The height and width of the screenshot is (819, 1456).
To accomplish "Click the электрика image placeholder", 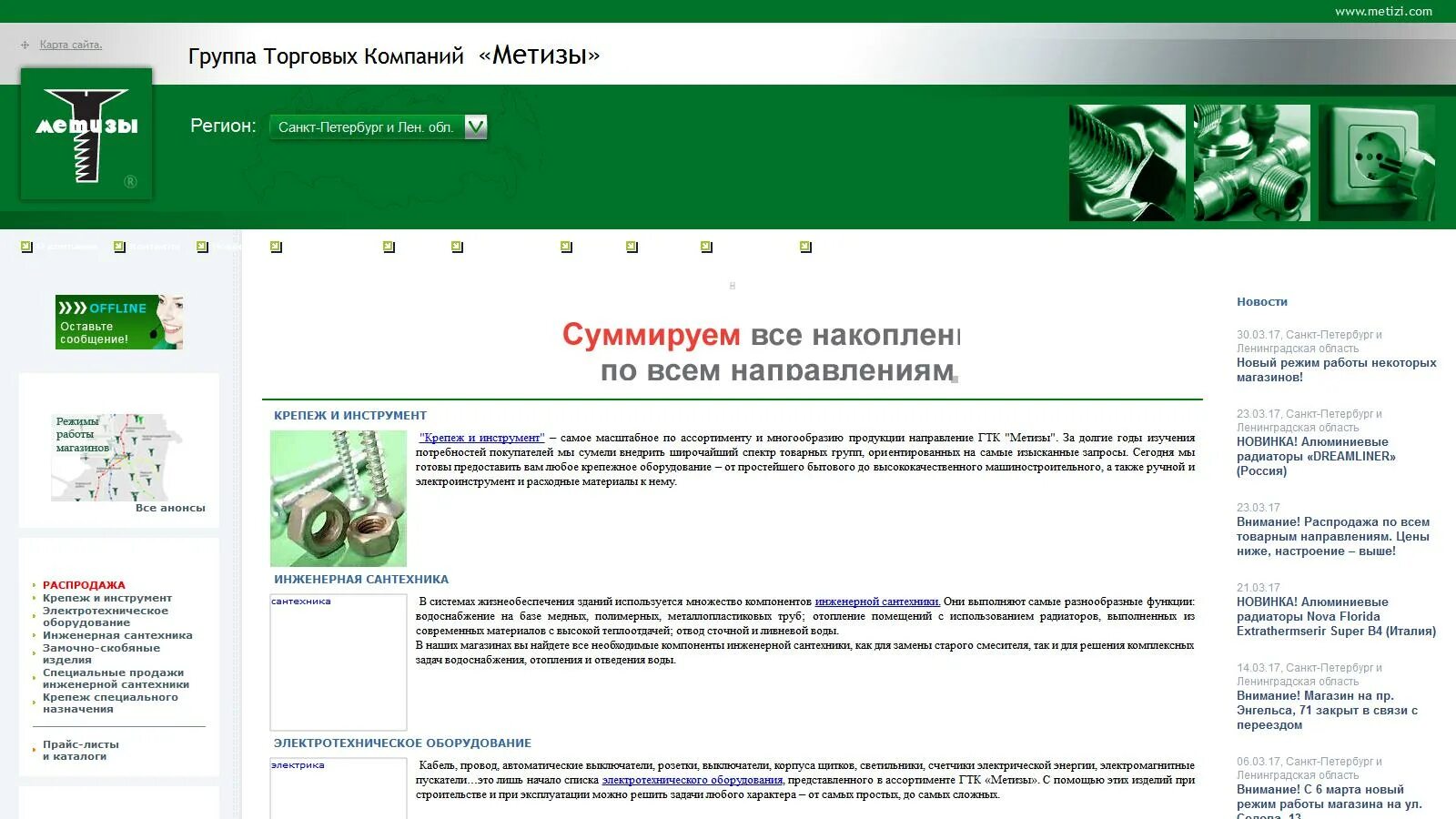I will pos(339,789).
